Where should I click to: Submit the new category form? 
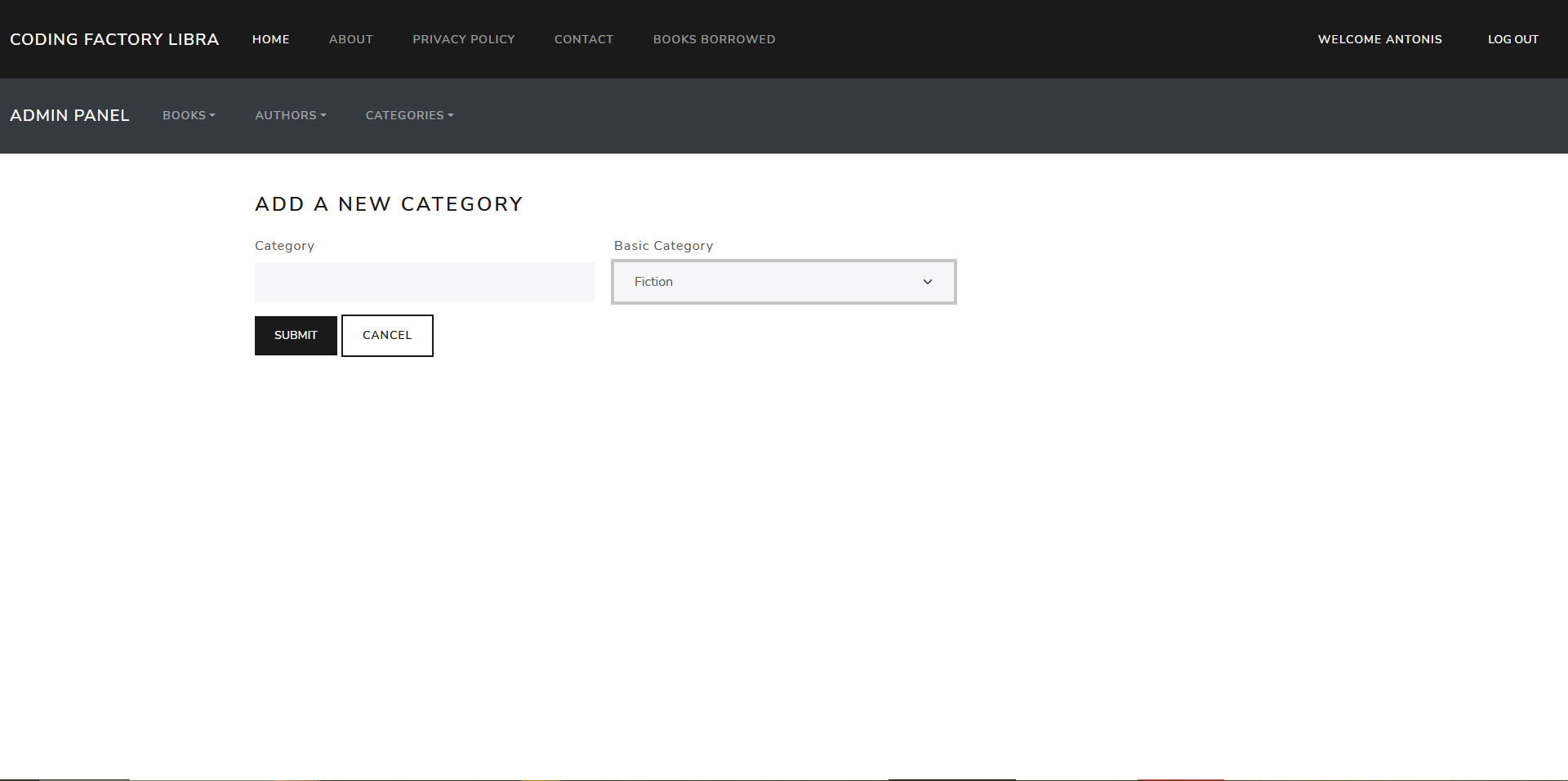click(x=296, y=336)
